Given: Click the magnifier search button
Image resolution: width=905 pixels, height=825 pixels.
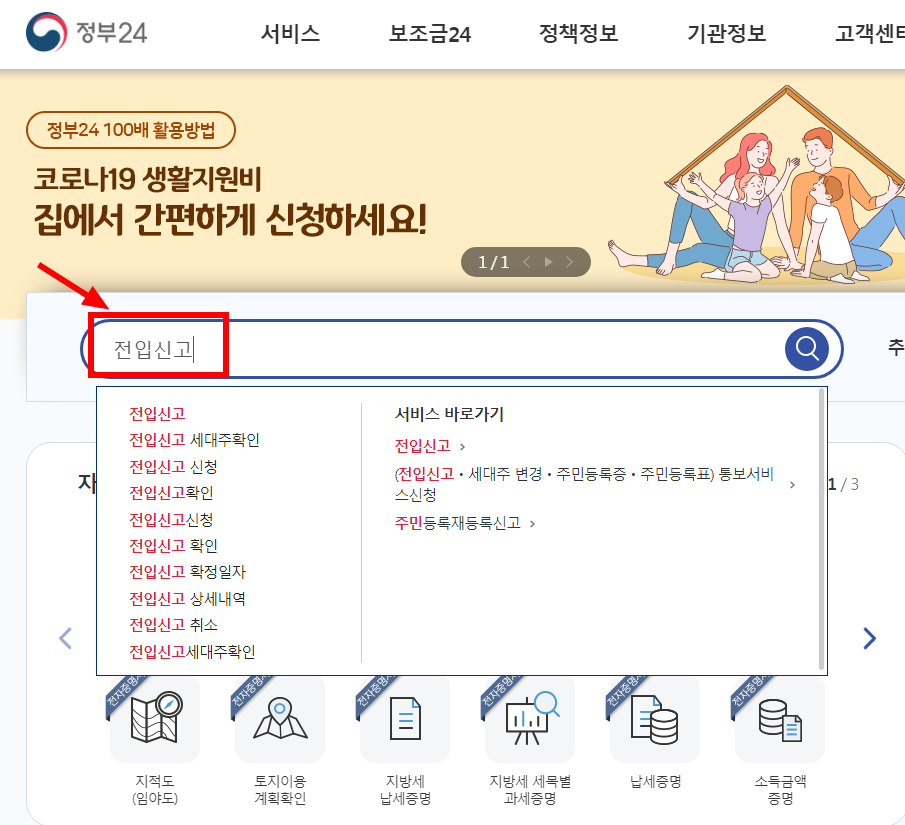Looking at the screenshot, I should pos(806,349).
